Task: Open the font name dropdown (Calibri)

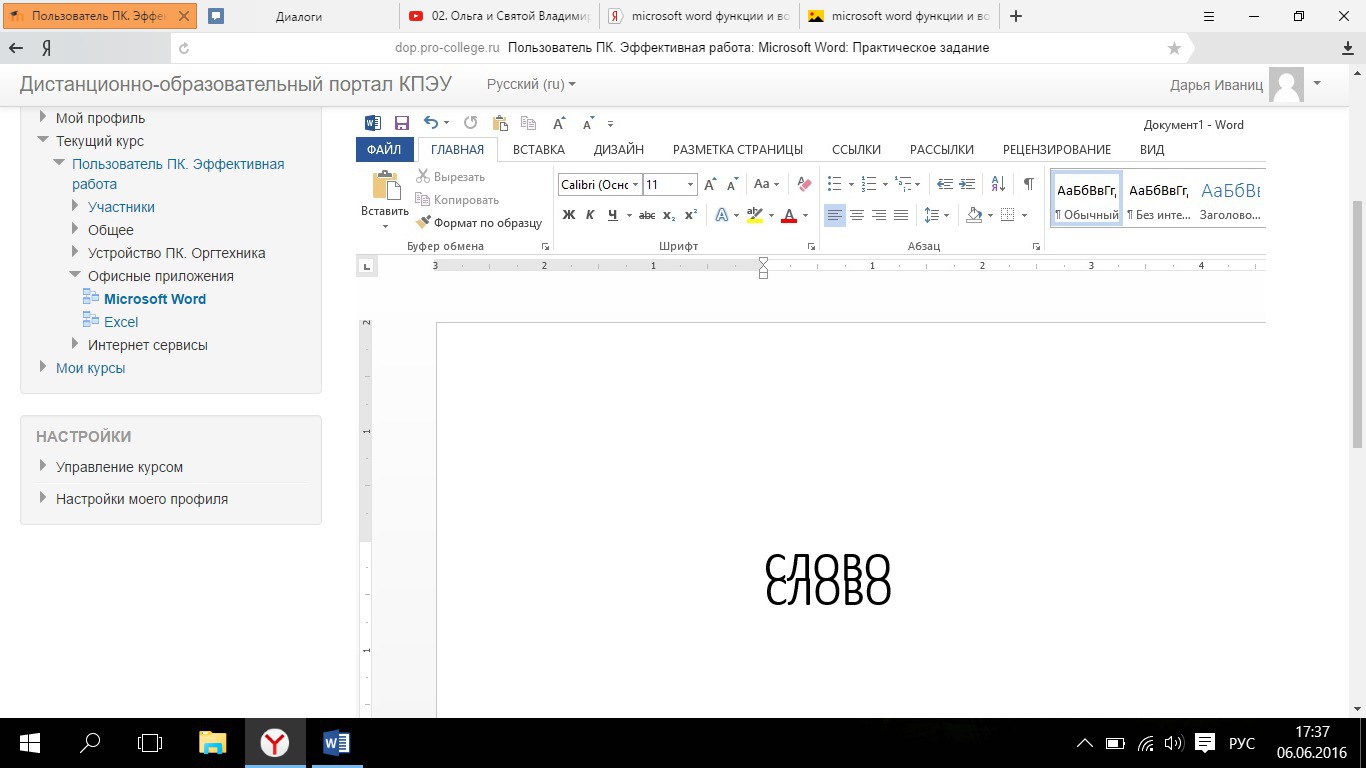Action: pos(635,185)
